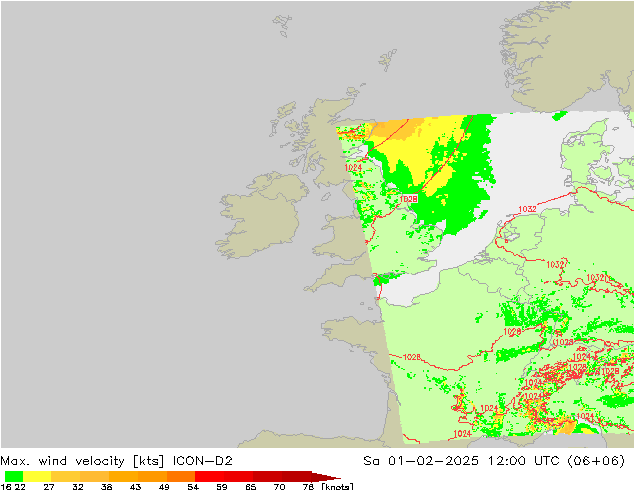The width and height of the screenshot is (634, 490).
Task: Click the '1032' isobar label near the German Bight
Action: coord(527,209)
